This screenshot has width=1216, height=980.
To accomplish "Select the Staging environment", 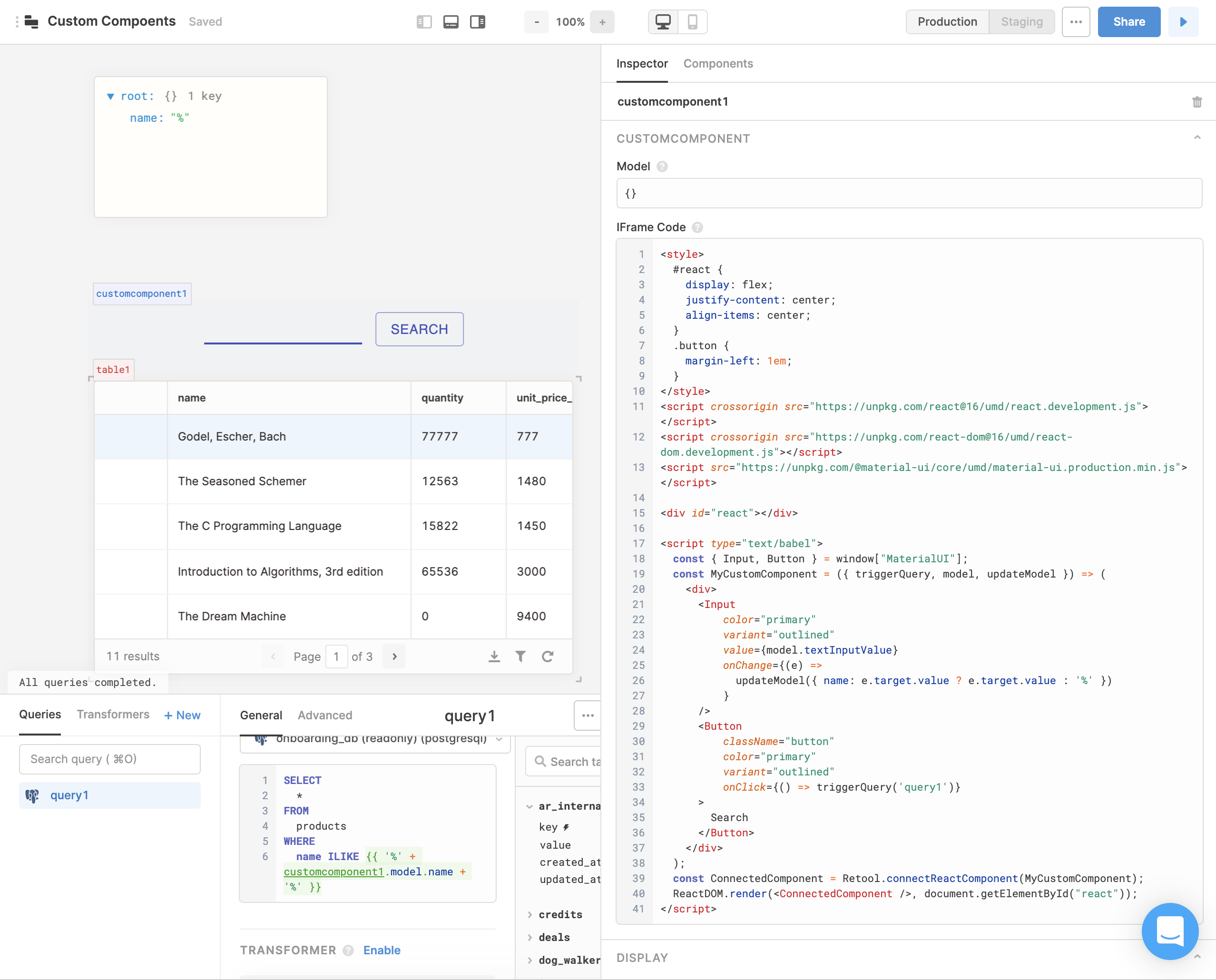I will tap(1022, 22).
